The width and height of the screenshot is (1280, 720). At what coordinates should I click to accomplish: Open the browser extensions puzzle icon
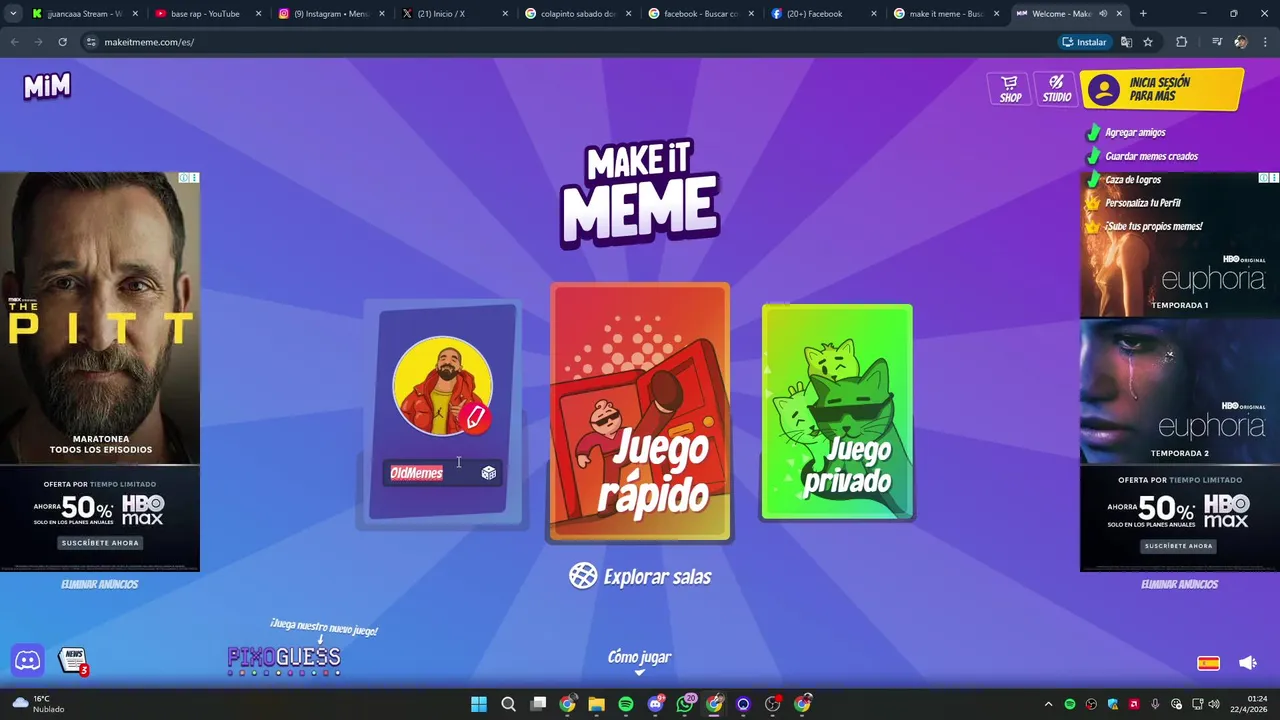(x=1181, y=42)
